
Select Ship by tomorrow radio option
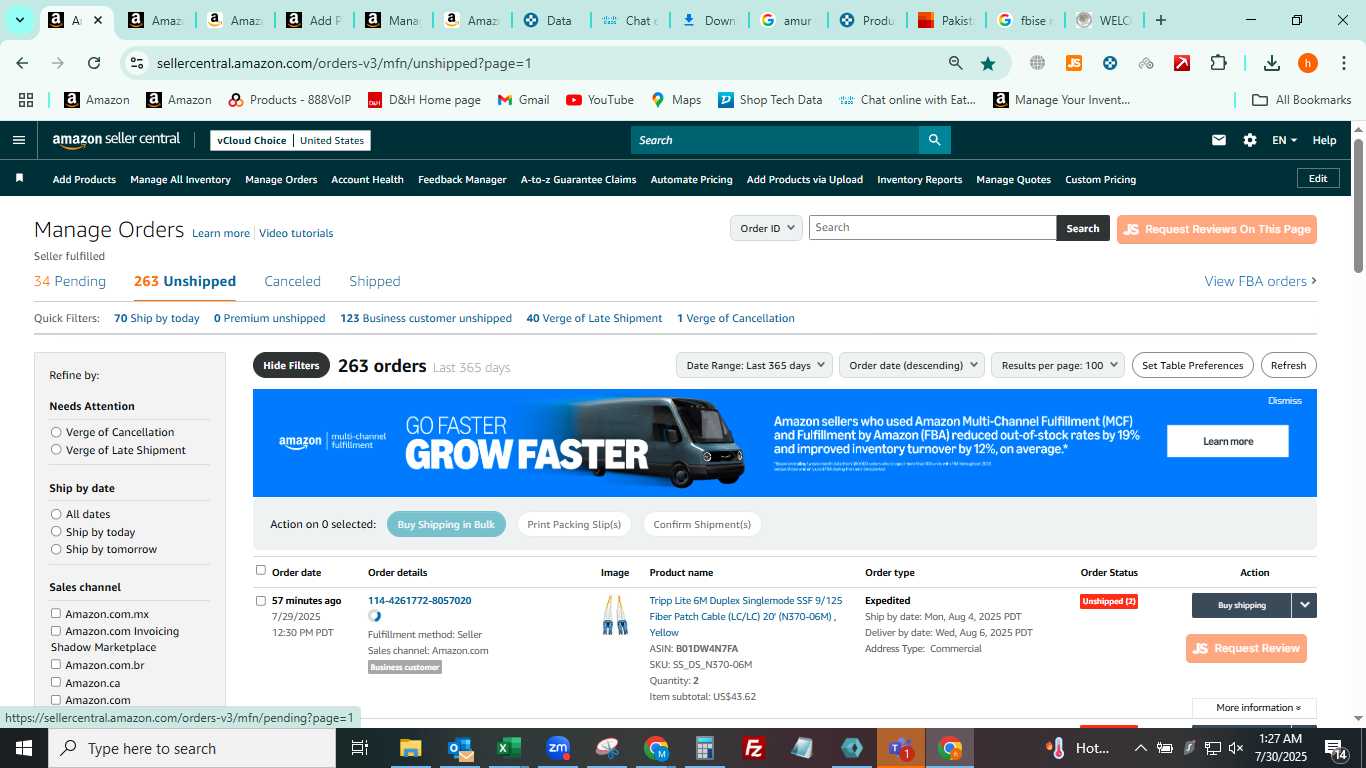tap(56, 549)
